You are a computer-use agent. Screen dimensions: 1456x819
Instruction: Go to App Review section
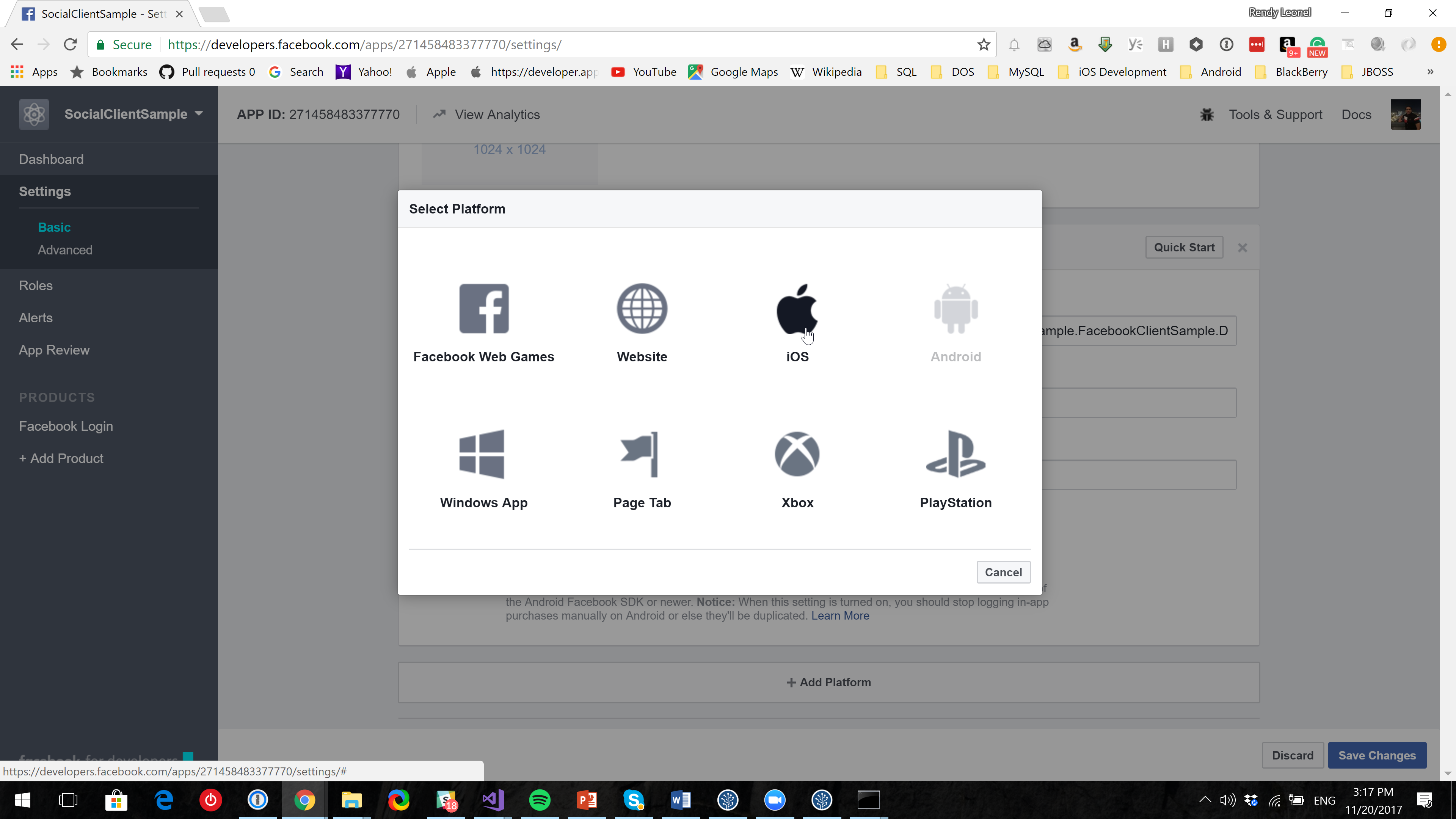(x=54, y=350)
